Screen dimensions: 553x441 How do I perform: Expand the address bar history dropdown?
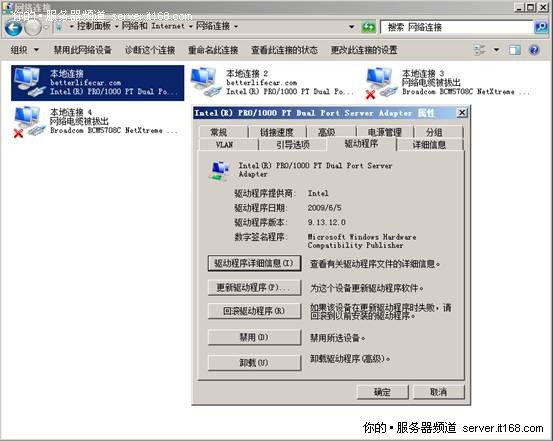coord(352,27)
